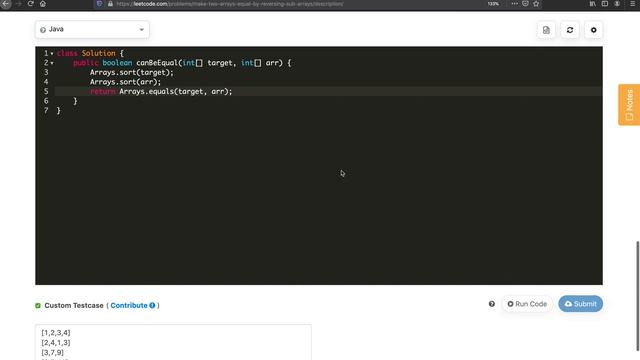640x360 pixels.
Task: Click the 'canBeEqual' method name
Action: coord(157,63)
